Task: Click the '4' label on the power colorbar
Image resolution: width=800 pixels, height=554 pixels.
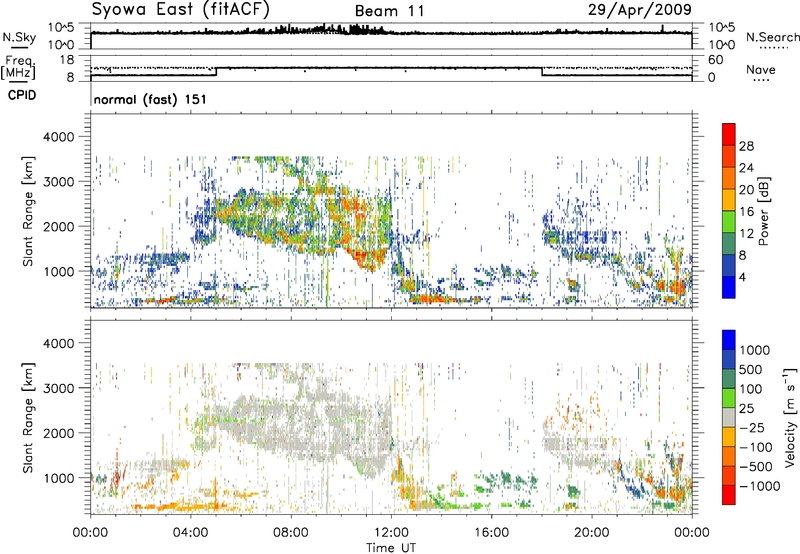Action: (x=742, y=277)
